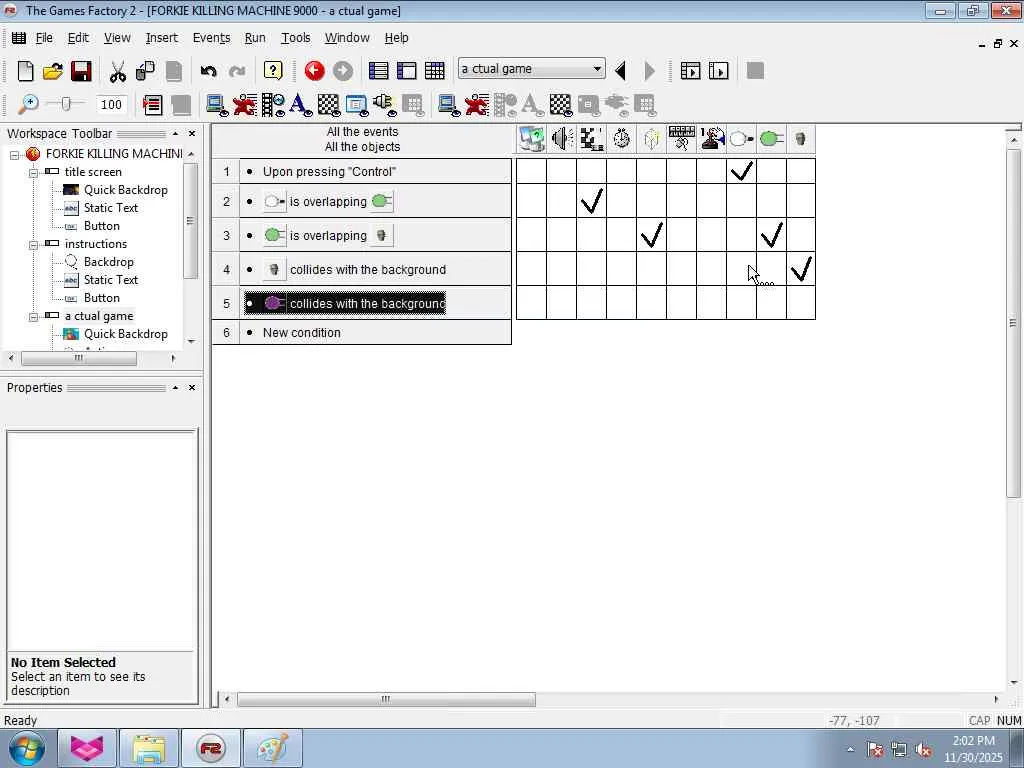This screenshot has width=1024, height=768.
Task: Save with the red floppy icon
Action: 81,71
